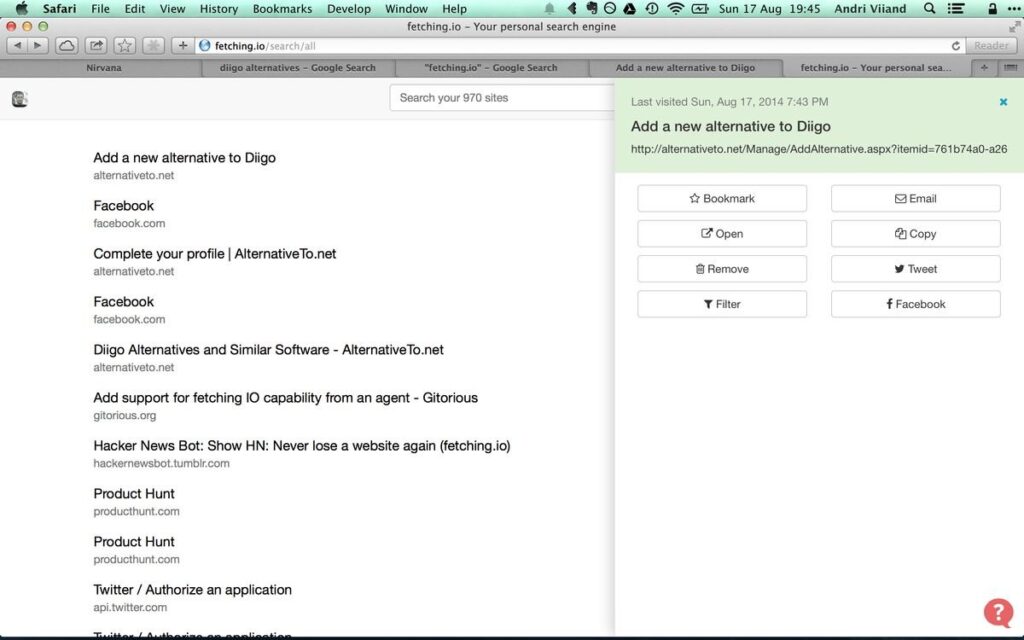Click the Facebook share button in panel
1024x640 pixels.
[915, 304]
